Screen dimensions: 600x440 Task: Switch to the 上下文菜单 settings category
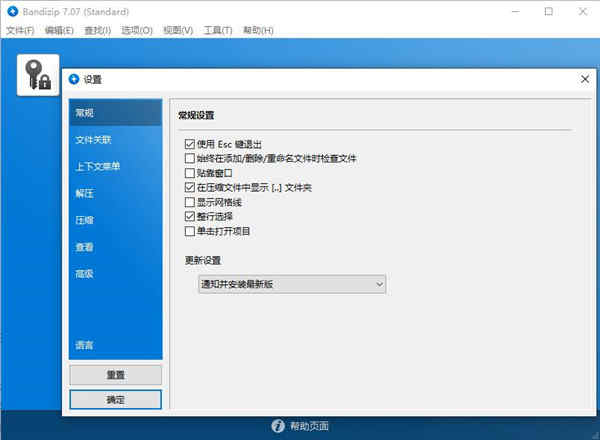click(116, 166)
